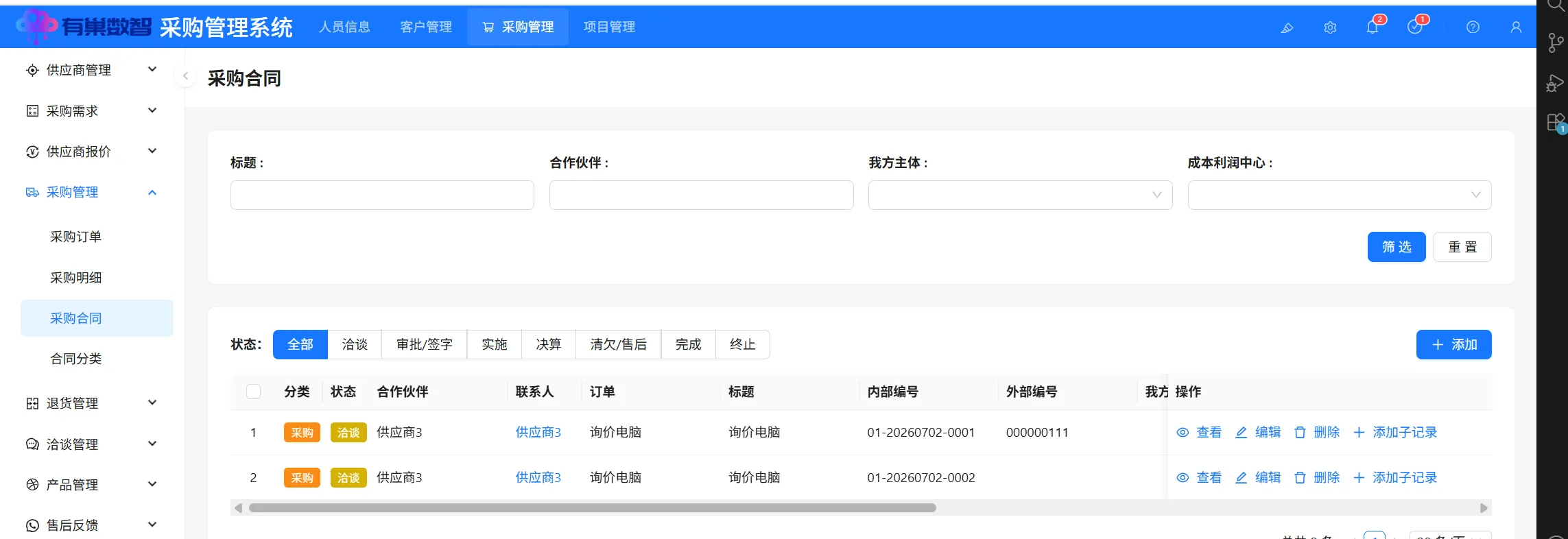Open the extensions icon in right strip
The image size is (1568, 539).
tap(1556, 123)
